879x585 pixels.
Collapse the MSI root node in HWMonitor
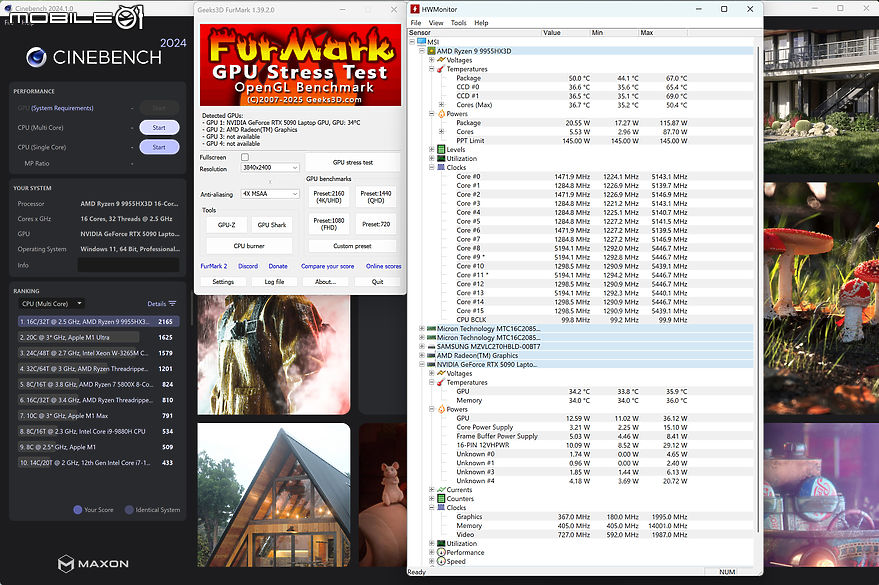413,42
